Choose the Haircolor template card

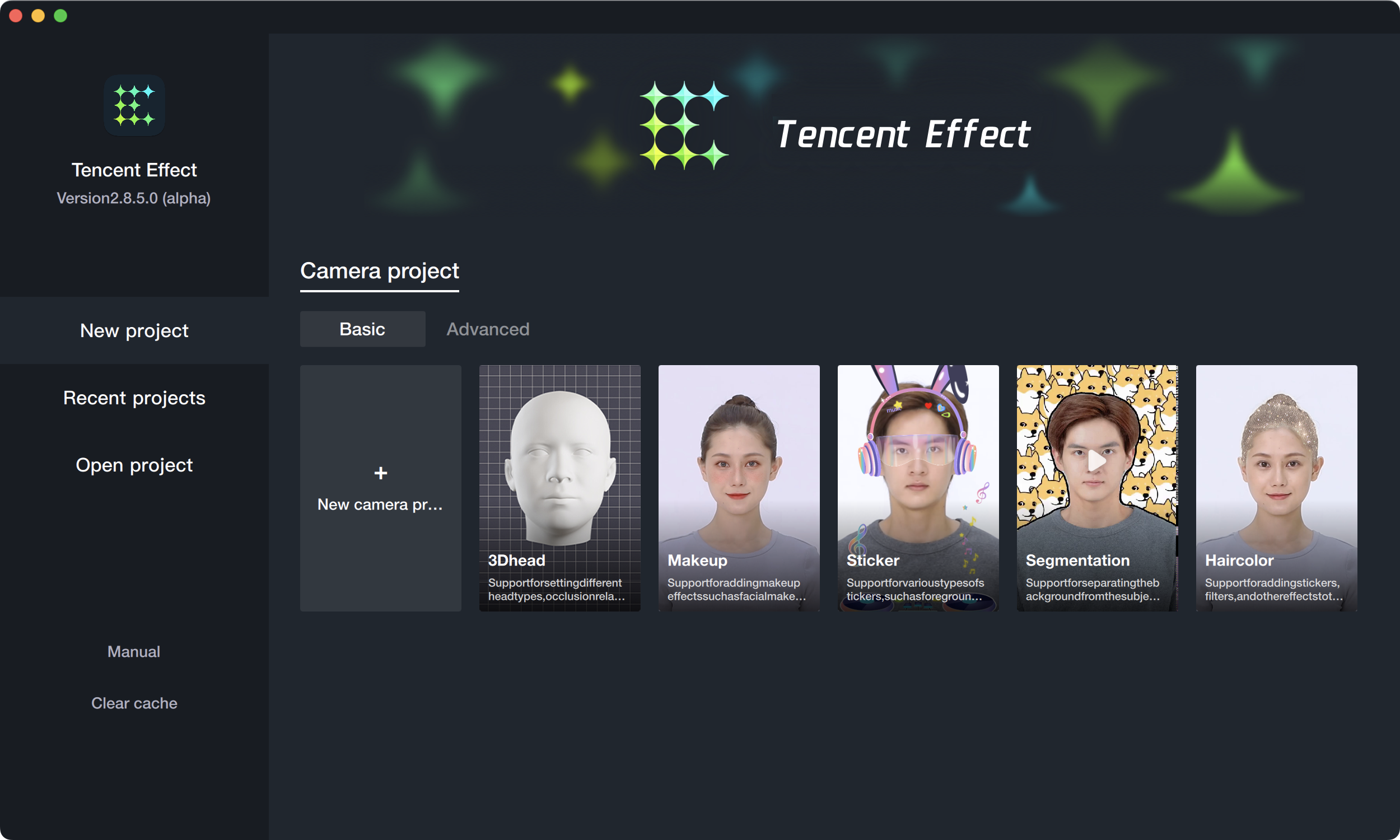[1276, 487]
